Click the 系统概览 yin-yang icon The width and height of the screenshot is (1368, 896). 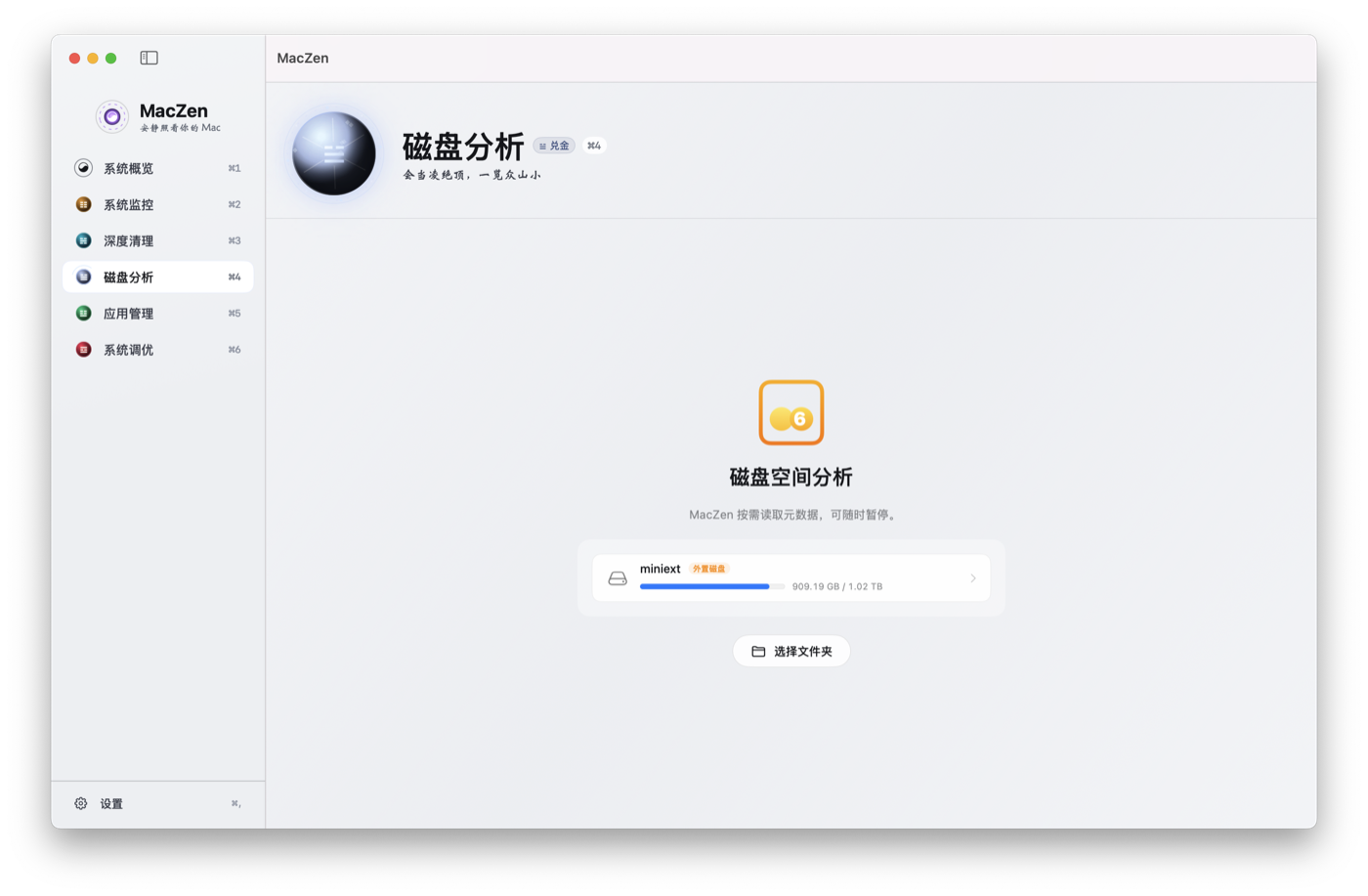84,168
